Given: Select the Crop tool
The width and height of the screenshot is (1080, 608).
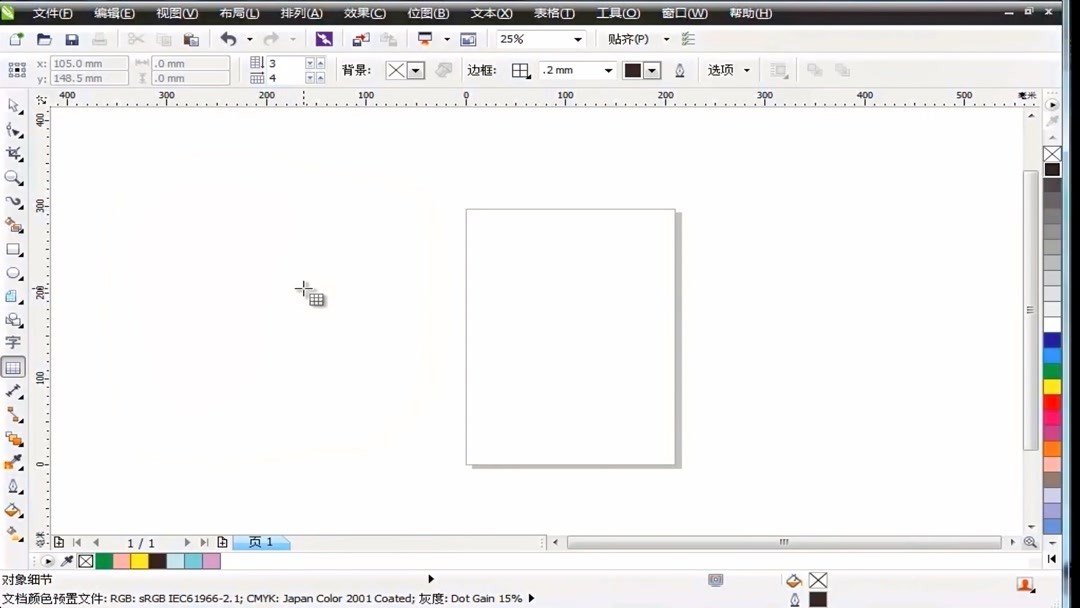Looking at the screenshot, I should 14,154.
